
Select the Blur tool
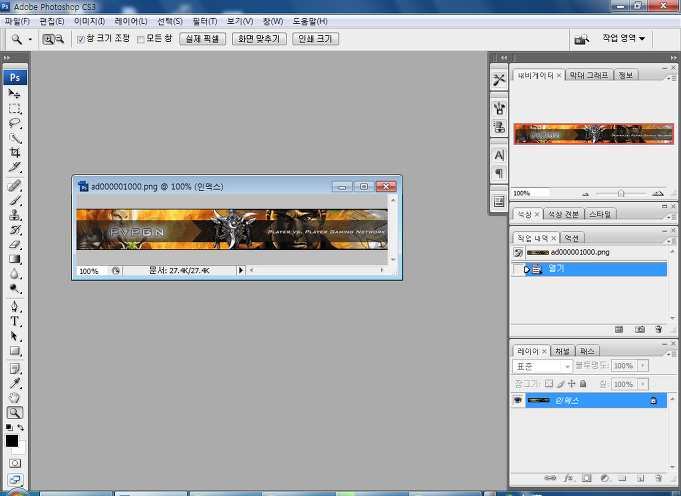pos(14,274)
